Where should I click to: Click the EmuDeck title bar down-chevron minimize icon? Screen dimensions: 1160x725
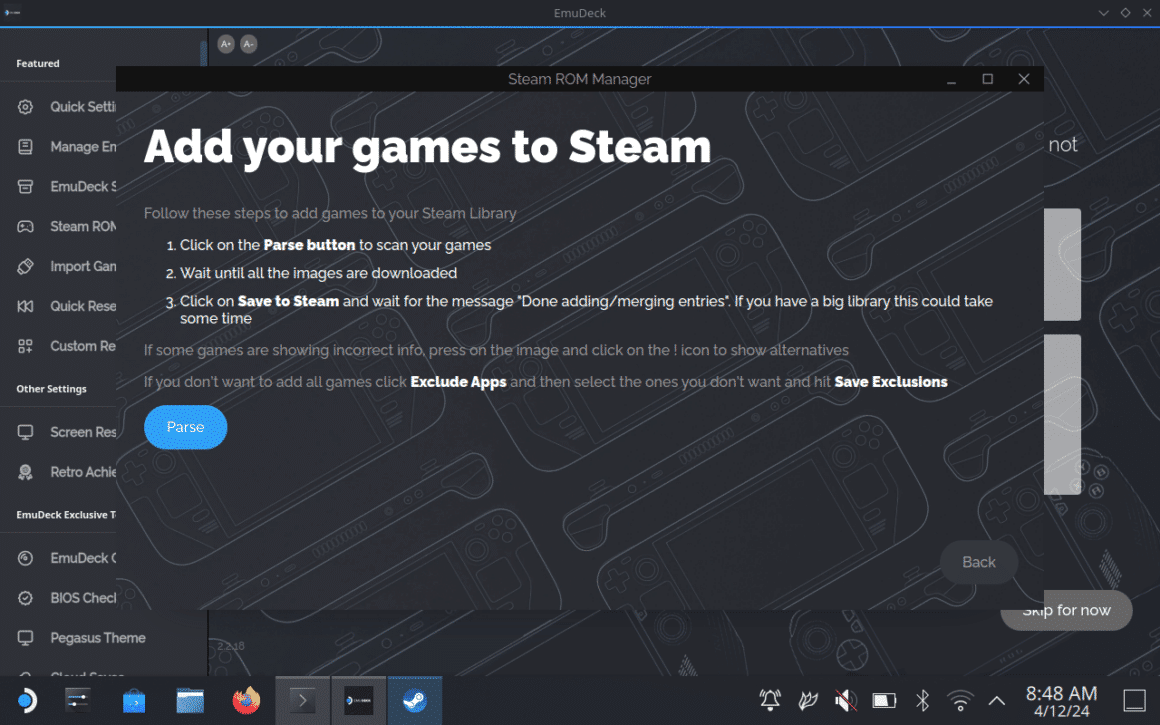[1103, 13]
